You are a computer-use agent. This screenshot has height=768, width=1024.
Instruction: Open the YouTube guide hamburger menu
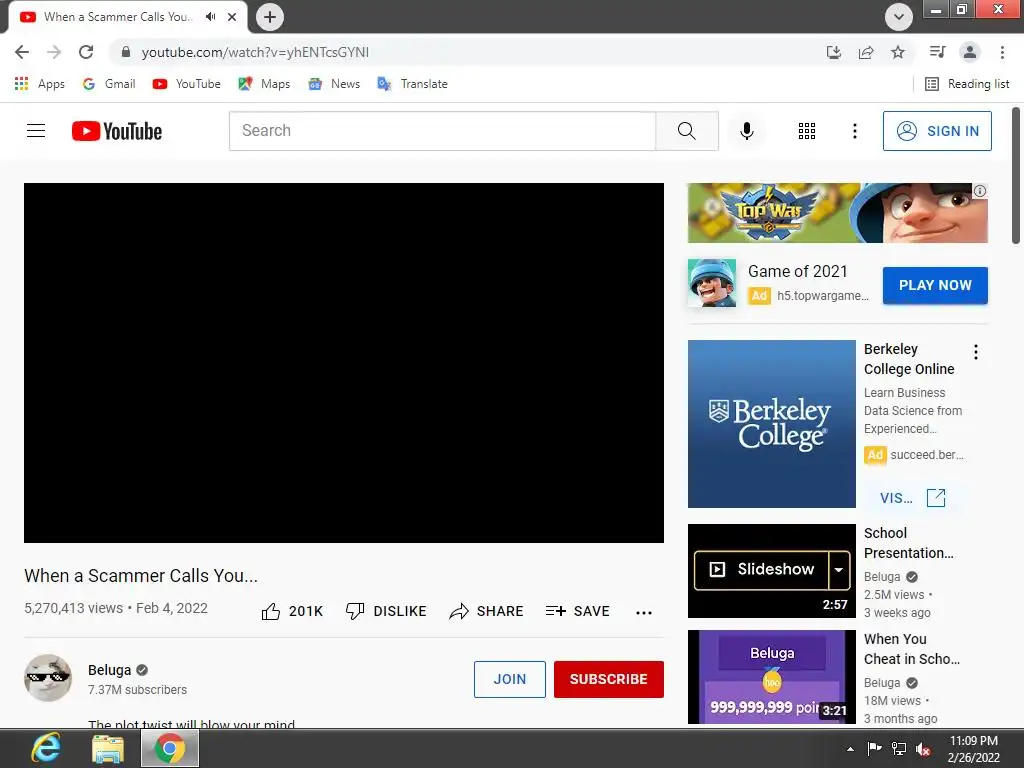pyautogui.click(x=36, y=131)
